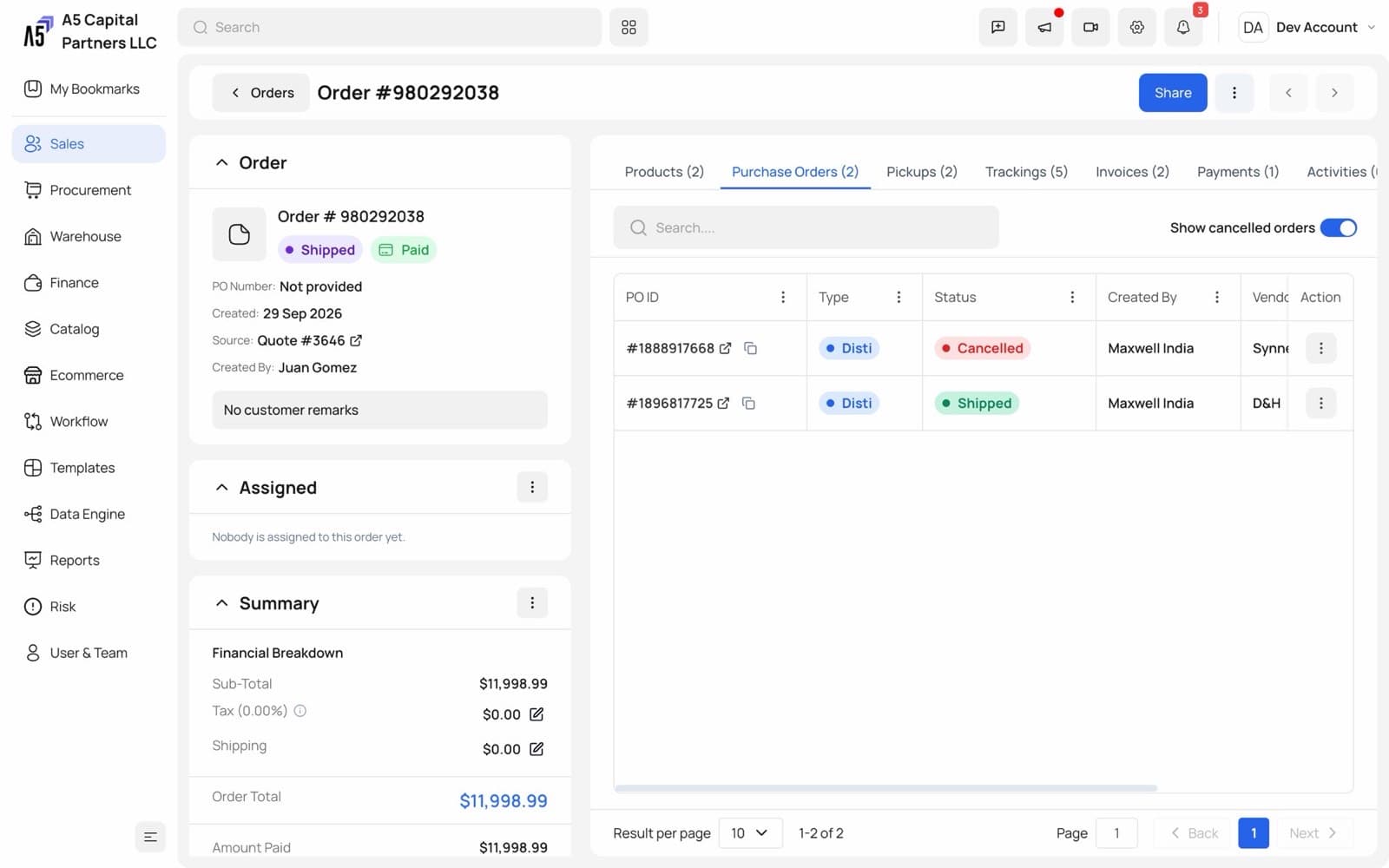The image size is (1389, 868).
Task: Open the Quote #3646 external link icon
Action: (x=356, y=340)
